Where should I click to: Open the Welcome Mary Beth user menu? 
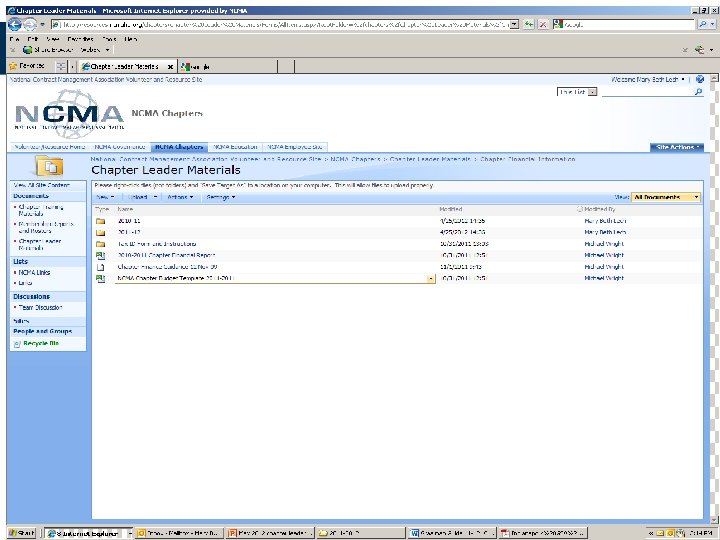point(647,79)
